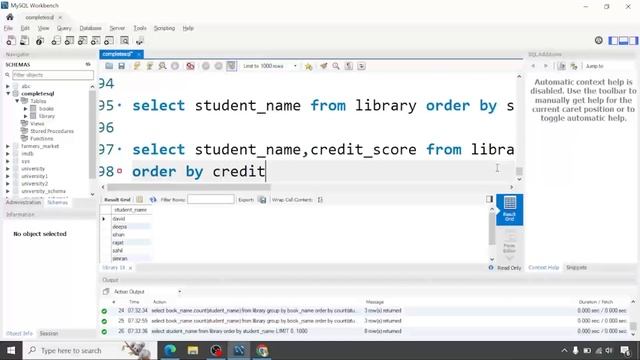This screenshot has width=640, height=360.
Task: Click manual context help icon
Action: 562,66
